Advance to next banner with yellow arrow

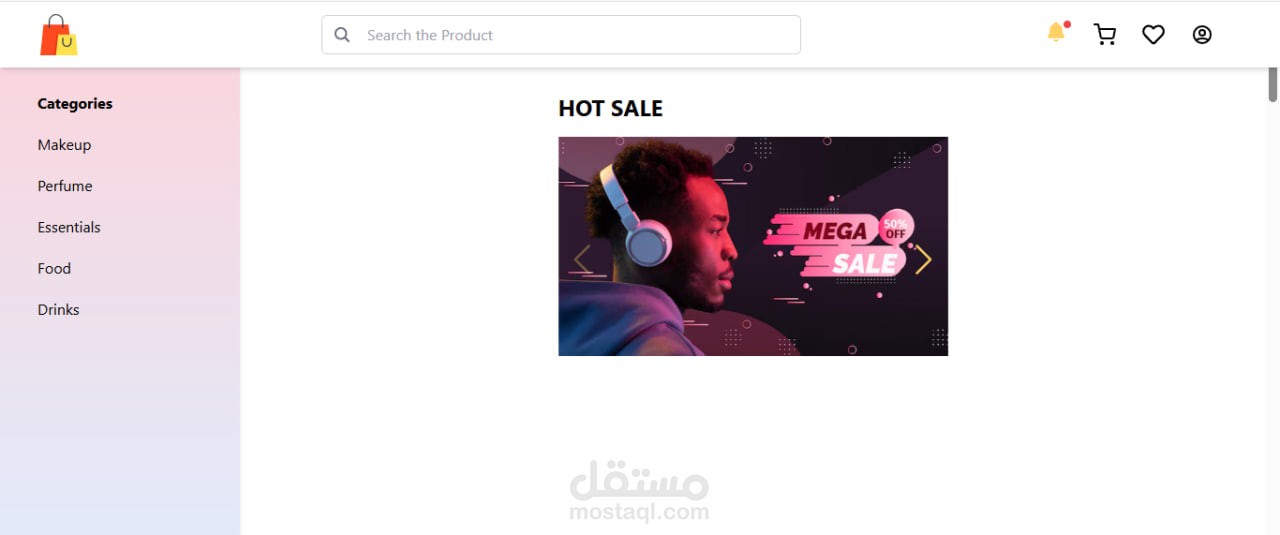pos(923,260)
